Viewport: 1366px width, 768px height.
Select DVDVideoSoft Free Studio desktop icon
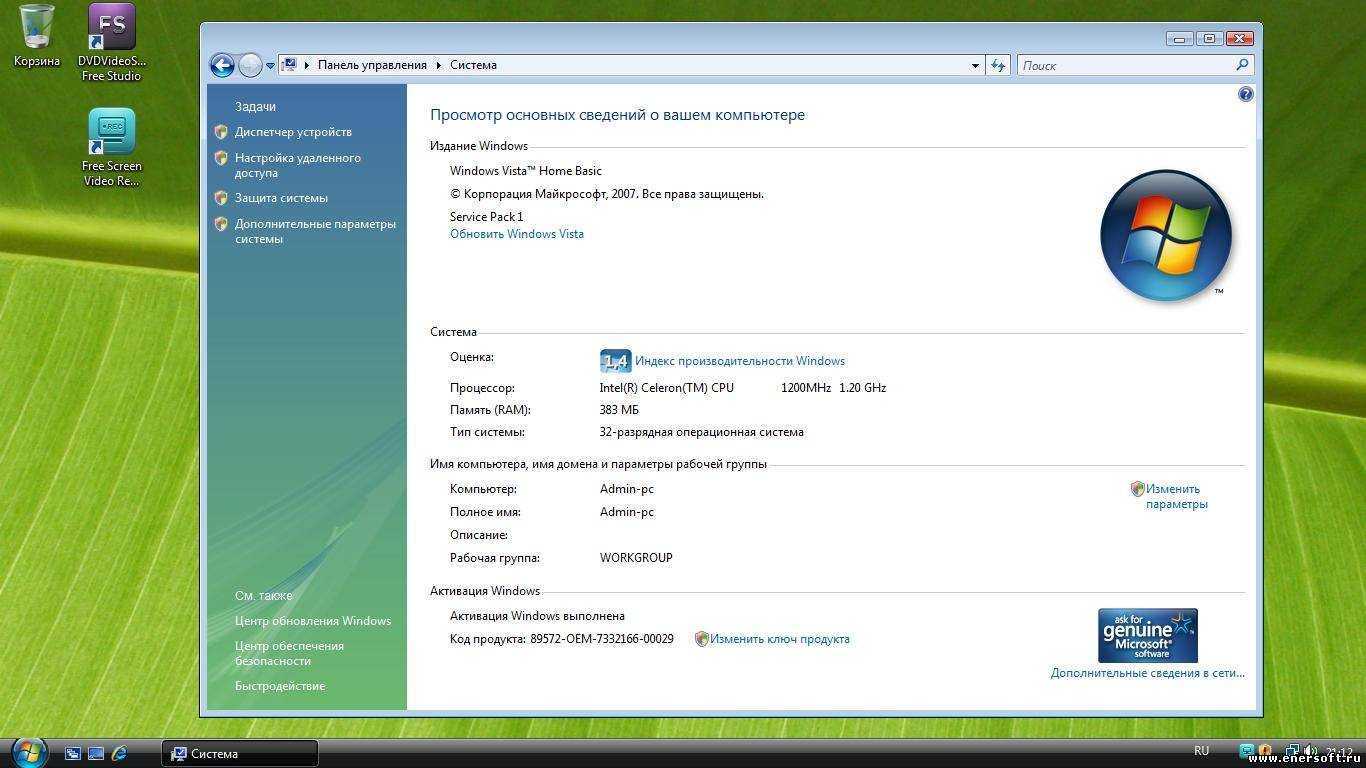coord(111,43)
